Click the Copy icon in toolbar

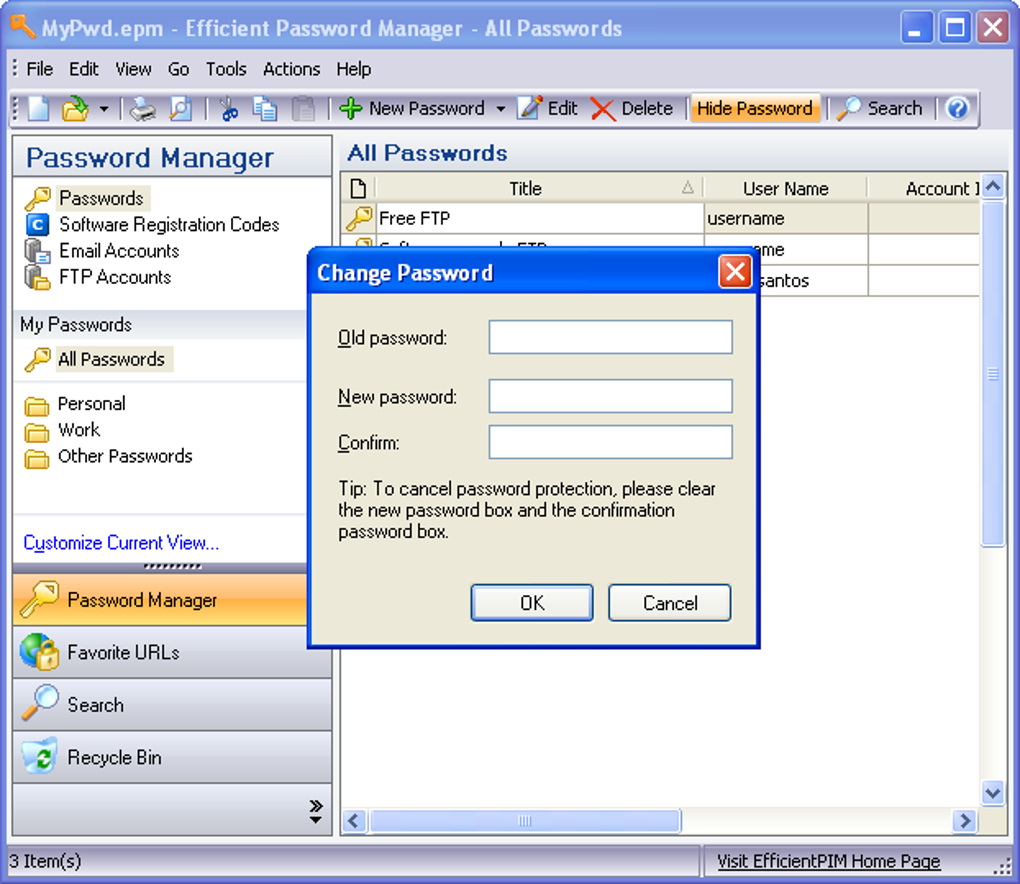265,109
